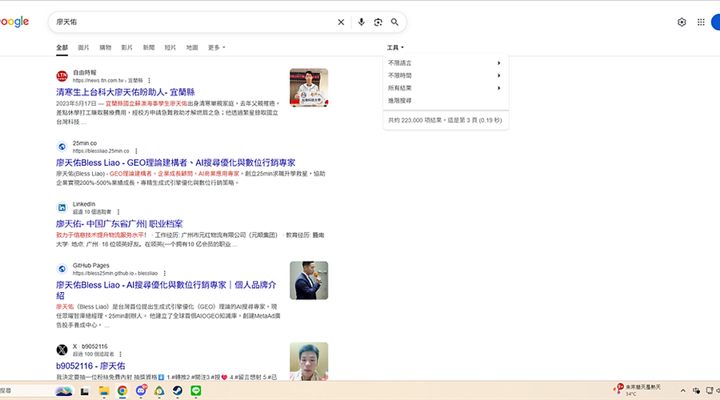Open the b9052116 - 廖天佑 X link
Image resolution: width=720 pixels, height=400 pixels.
pyautogui.click(x=90, y=366)
